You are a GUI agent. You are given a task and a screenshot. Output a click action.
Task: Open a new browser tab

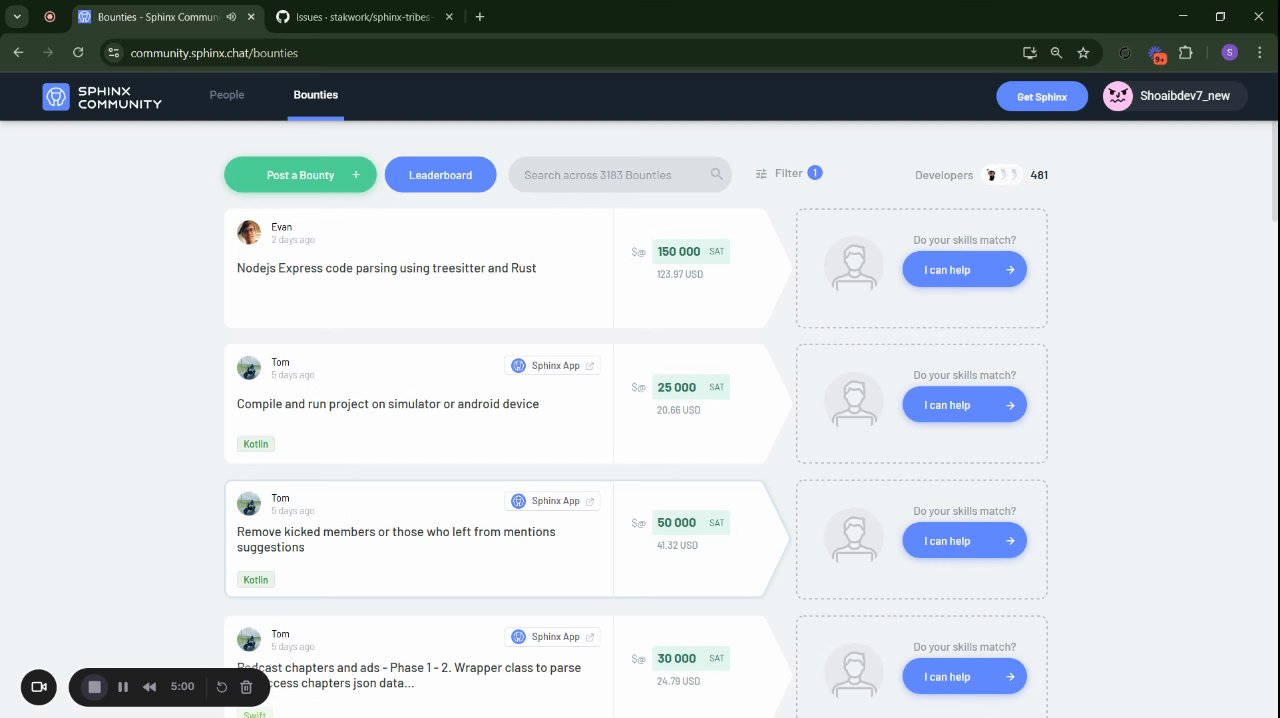[x=480, y=17]
